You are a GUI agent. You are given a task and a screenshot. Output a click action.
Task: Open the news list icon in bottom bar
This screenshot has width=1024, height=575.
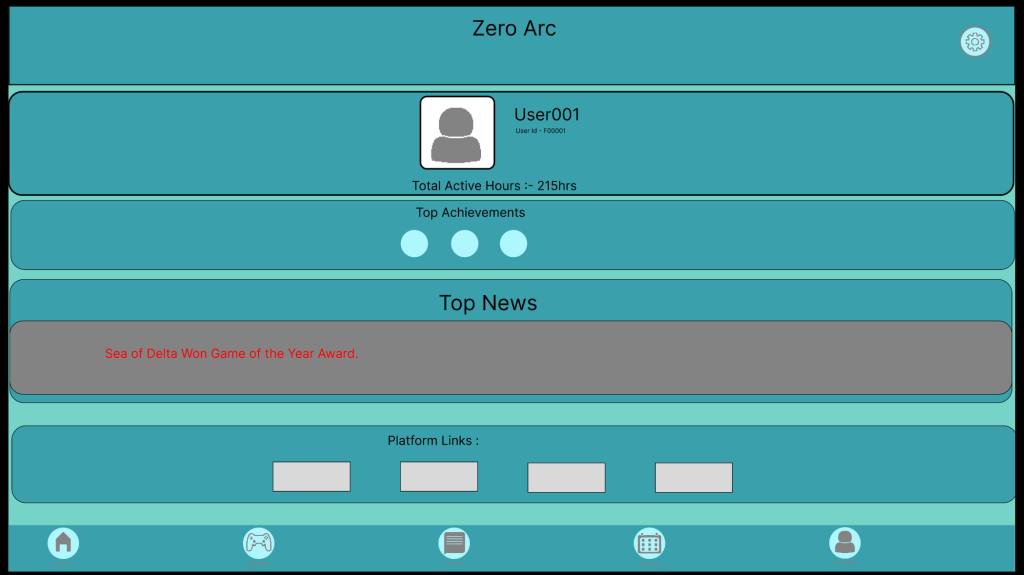[x=454, y=543]
